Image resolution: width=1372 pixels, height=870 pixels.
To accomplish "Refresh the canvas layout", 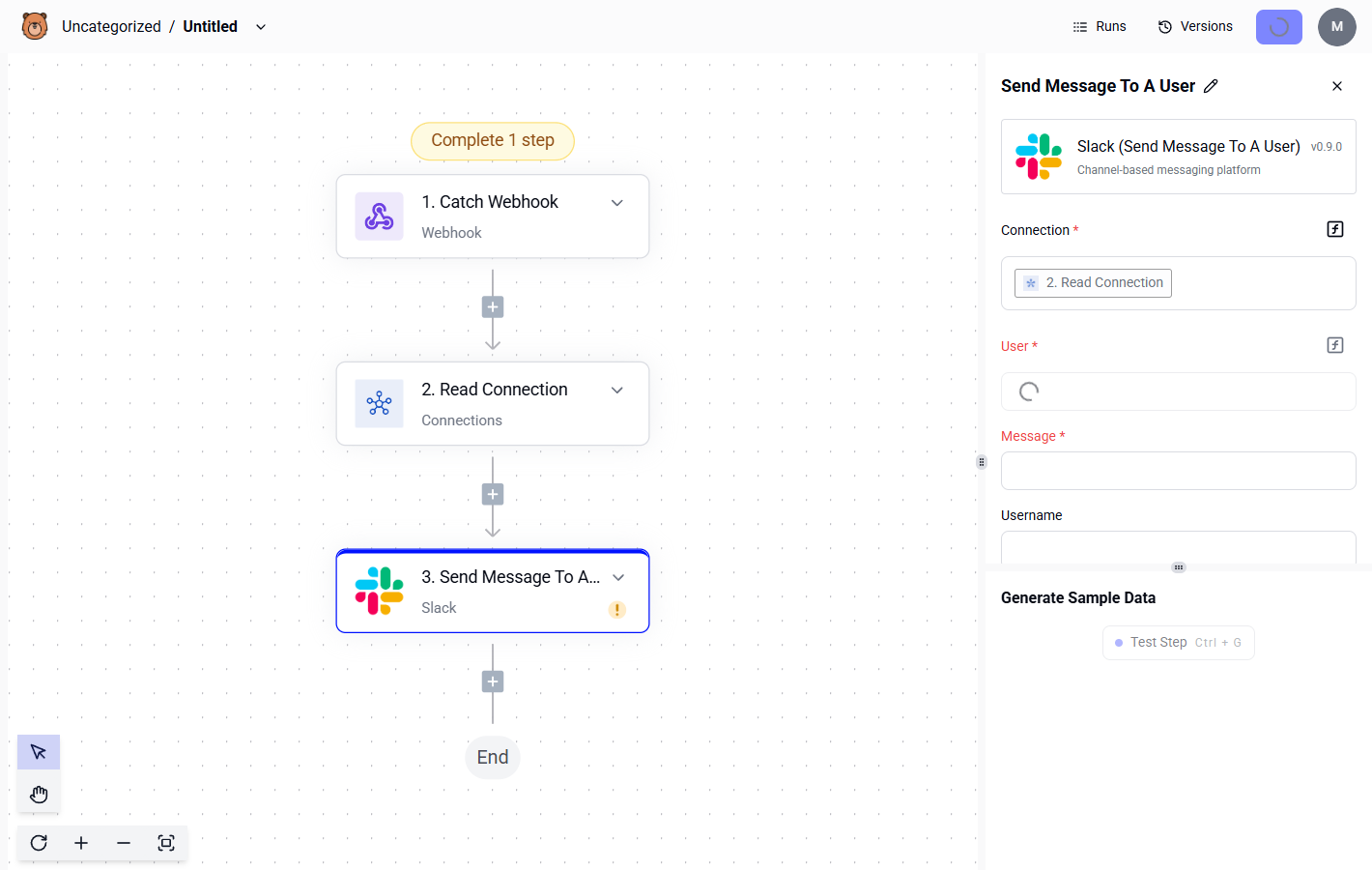I will 38,843.
